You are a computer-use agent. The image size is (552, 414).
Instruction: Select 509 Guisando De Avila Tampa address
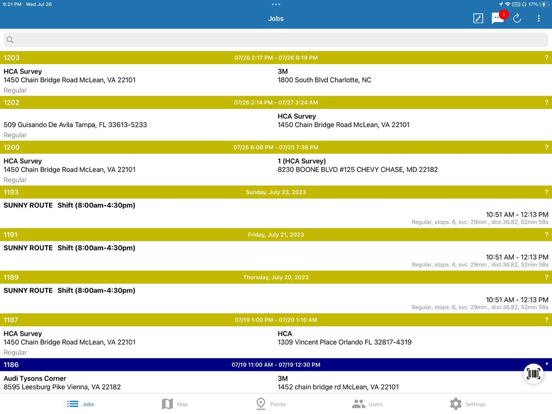[75, 125]
